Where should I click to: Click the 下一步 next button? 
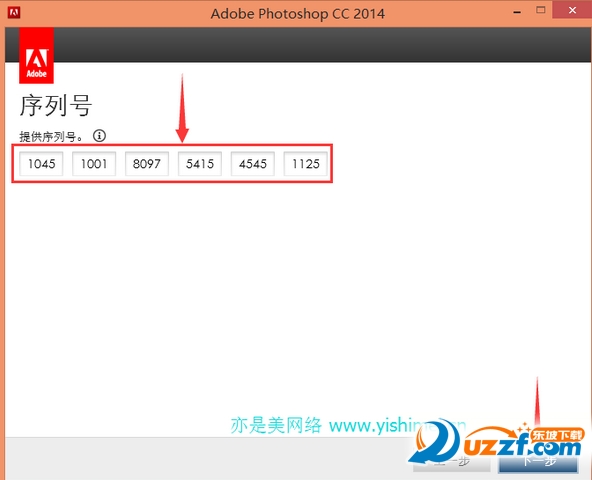coord(538,462)
